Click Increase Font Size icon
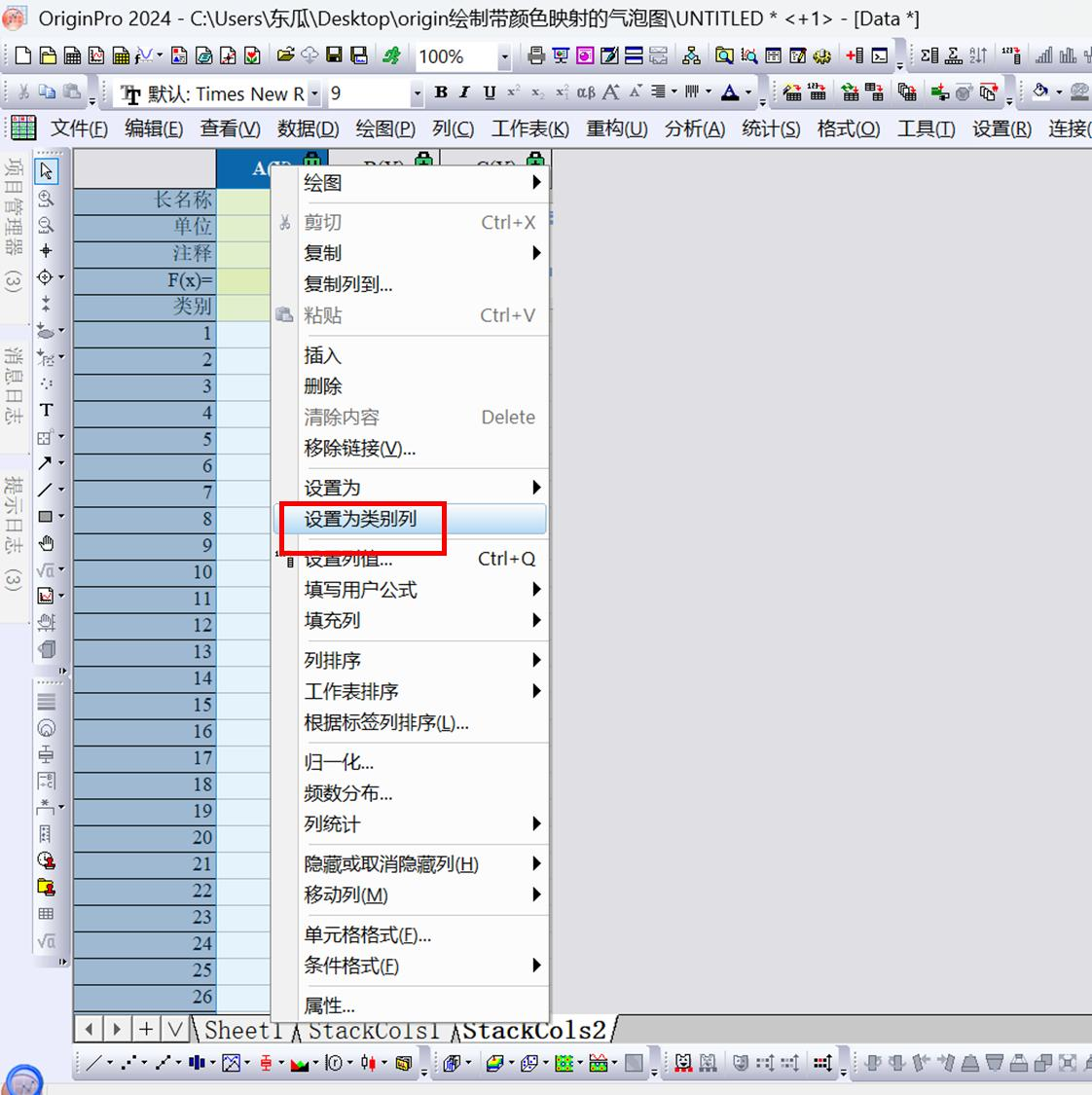 click(x=611, y=92)
